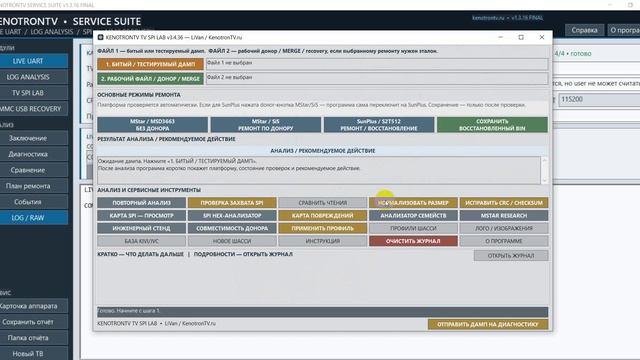Image resolution: width=640 pixels, height=360 pixels.
Task: Click 'ОТПРАВИТЬ ДАМП НА ДИАГНОСТИКУ'
Action: coord(488,324)
